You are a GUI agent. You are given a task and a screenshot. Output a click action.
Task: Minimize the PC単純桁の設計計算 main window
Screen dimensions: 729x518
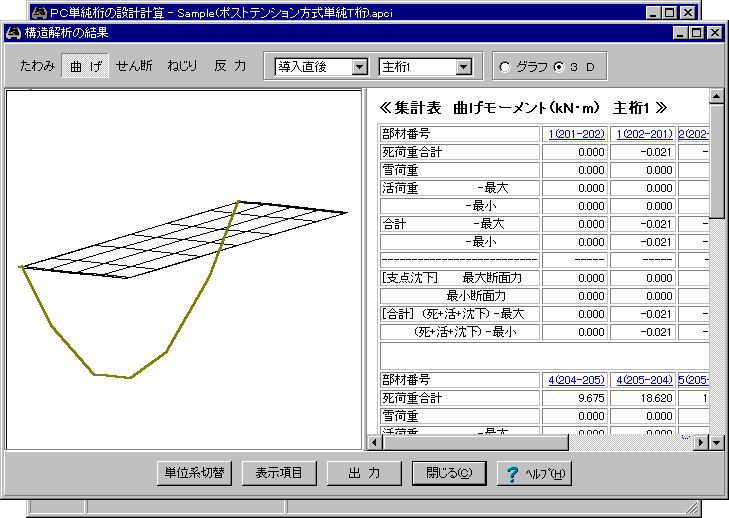[654, 13]
